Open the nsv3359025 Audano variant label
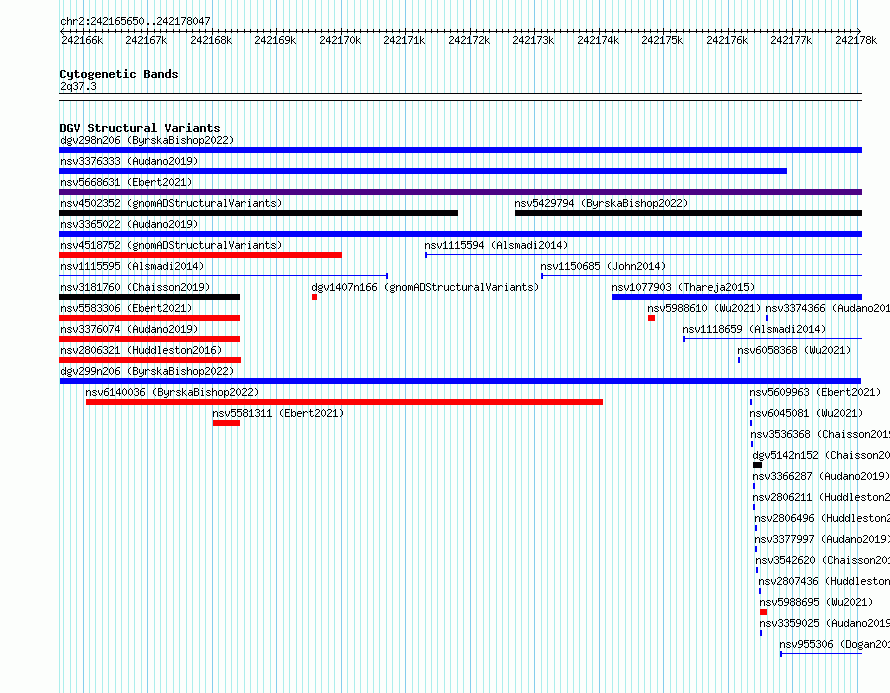The image size is (890, 693). [x=825, y=623]
